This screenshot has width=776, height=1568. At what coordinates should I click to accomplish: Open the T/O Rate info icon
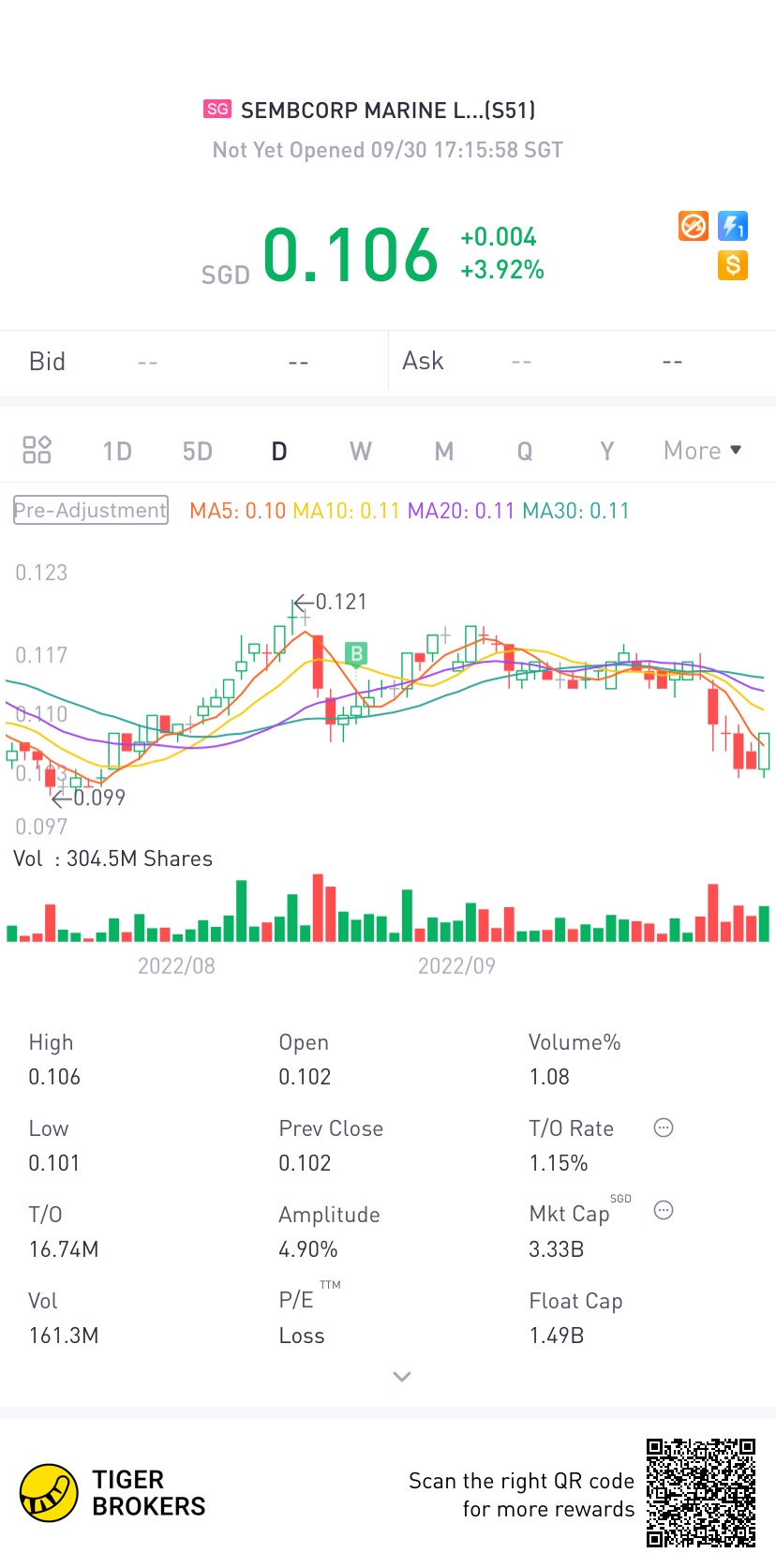click(x=664, y=1127)
